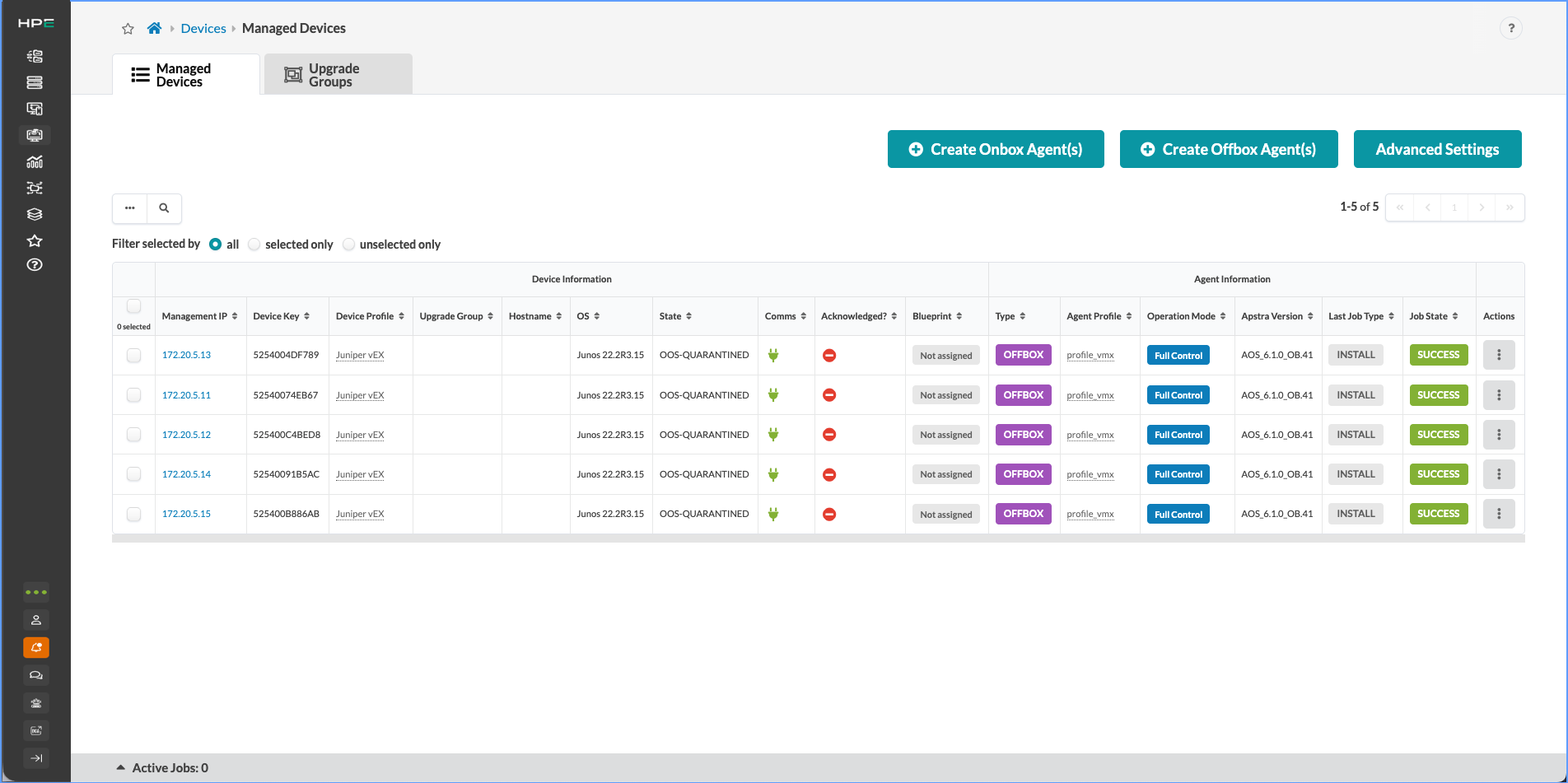The width and height of the screenshot is (1568, 783).
Task: Go to home via breadcrumb house icon
Action: 154,28
